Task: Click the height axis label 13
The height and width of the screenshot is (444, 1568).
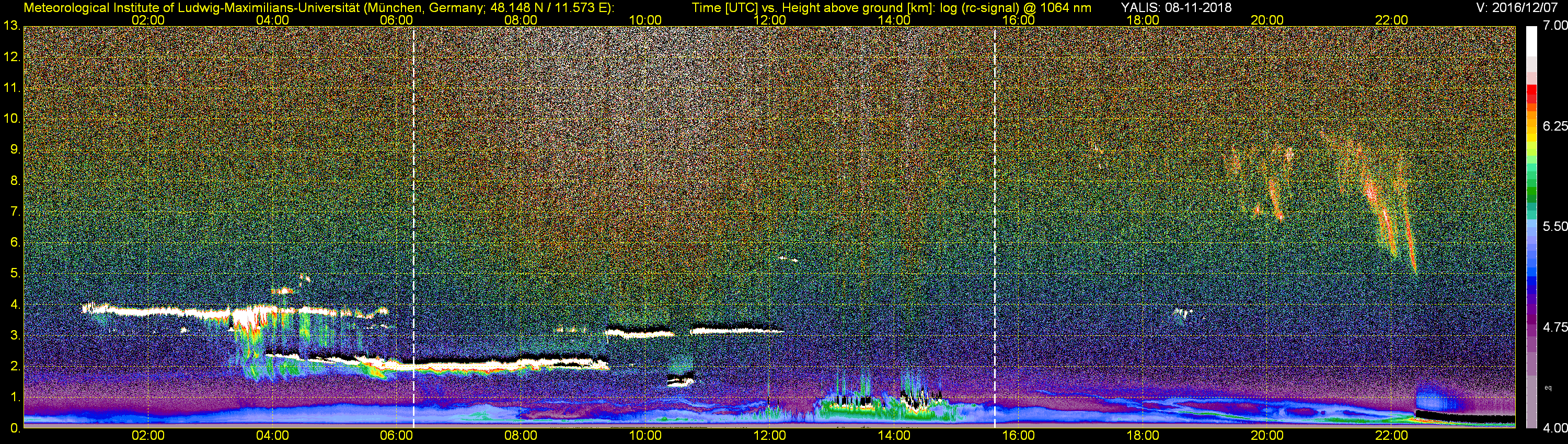Action: (11, 26)
